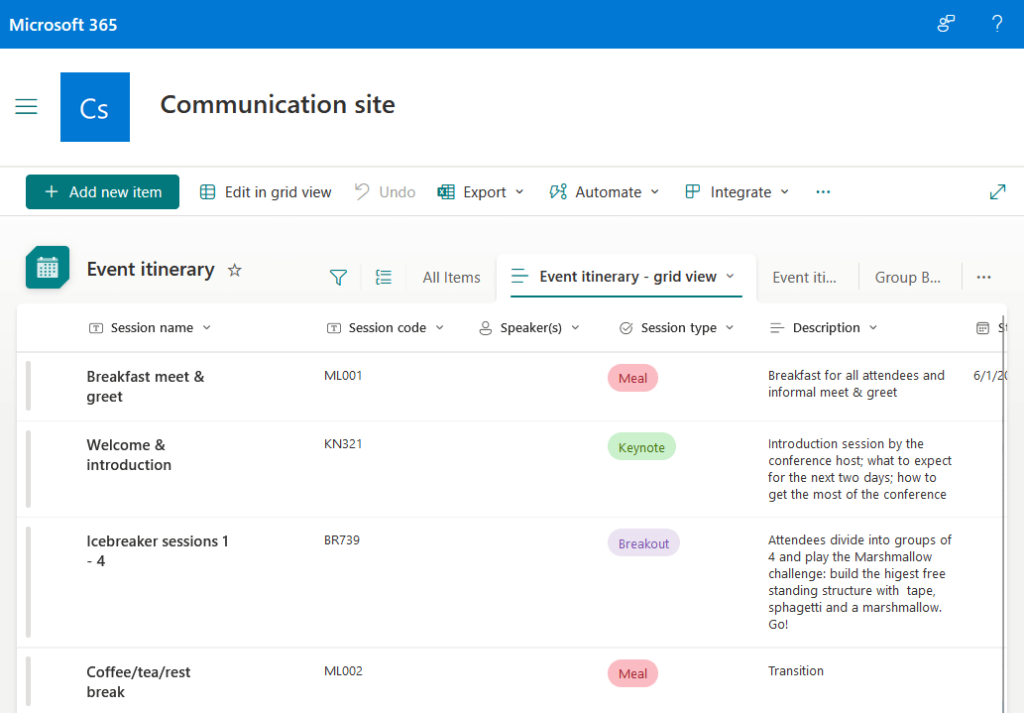Click Microsoft 365 header text

click(63, 25)
